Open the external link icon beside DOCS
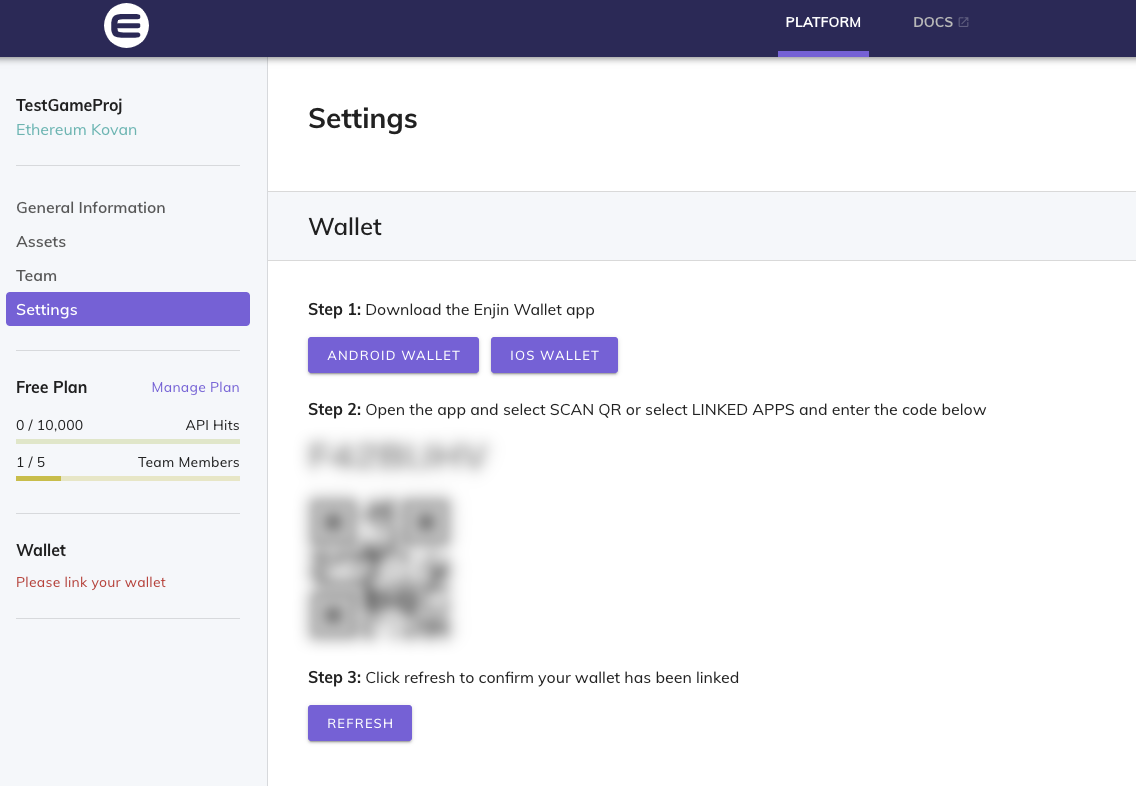 pos(964,22)
